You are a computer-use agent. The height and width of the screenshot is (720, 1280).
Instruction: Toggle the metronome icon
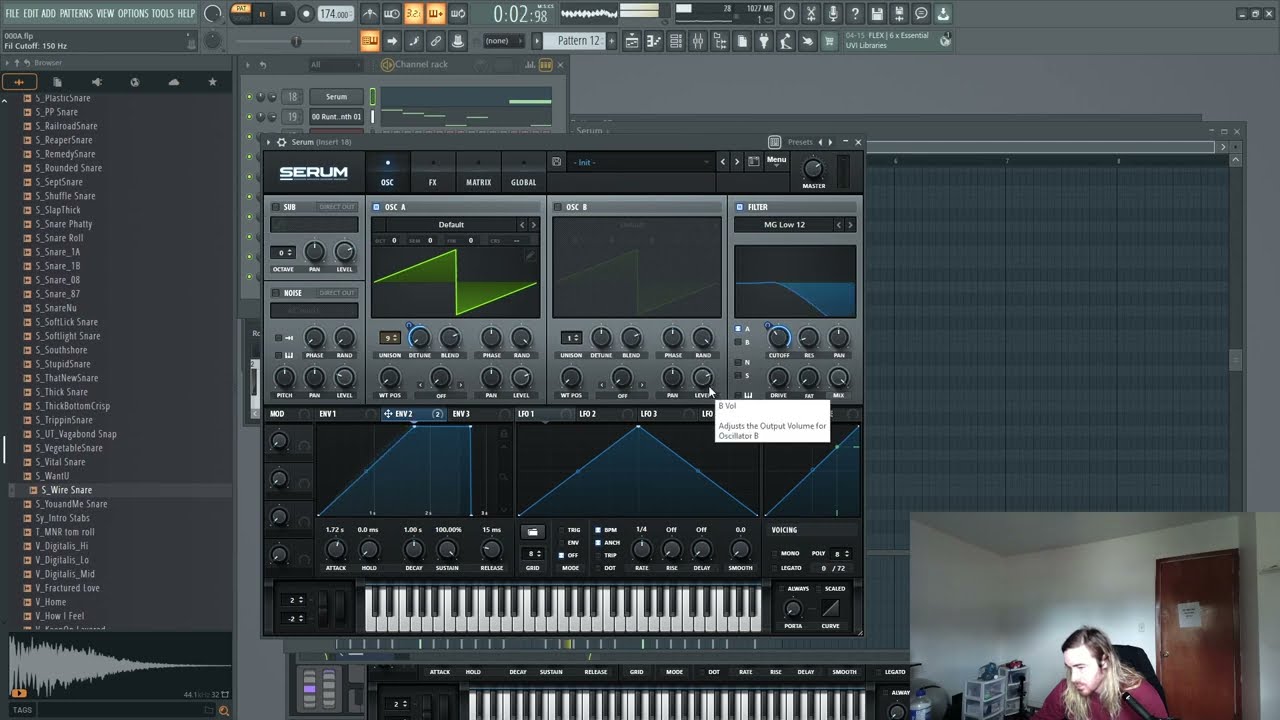pyautogui.click(x=370, y=14)
